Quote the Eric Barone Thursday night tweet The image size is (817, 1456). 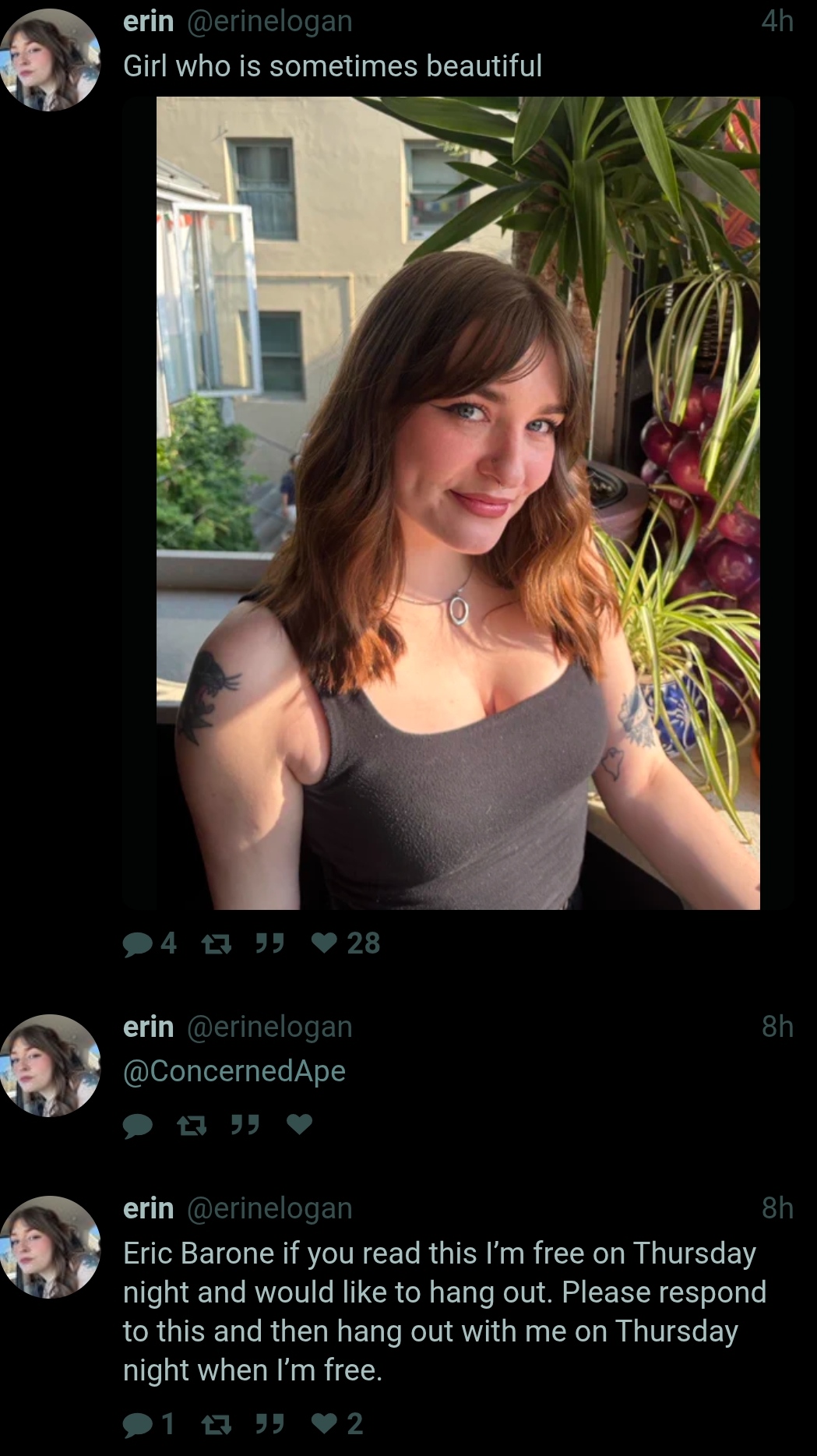[x=269, y=1424]
